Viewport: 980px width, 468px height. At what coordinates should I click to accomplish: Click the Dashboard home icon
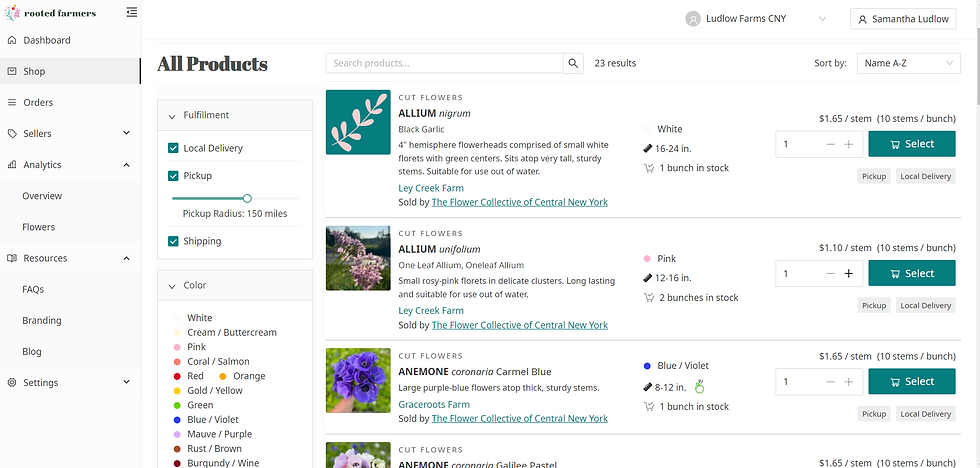(12, 40)
